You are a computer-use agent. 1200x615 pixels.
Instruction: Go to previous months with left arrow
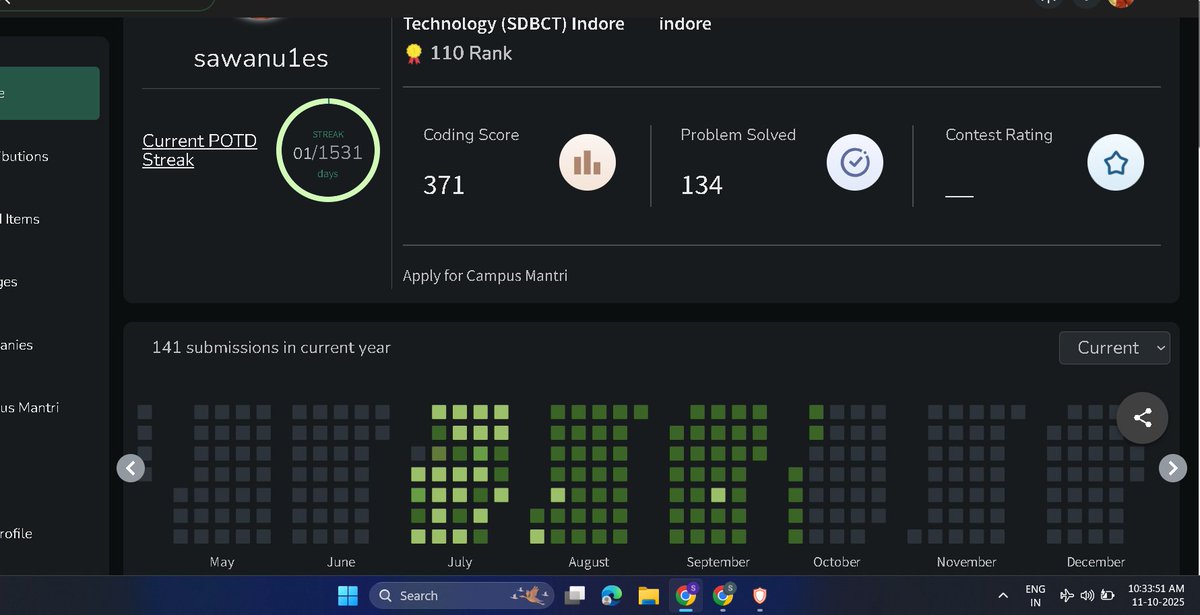click(131, 467)
